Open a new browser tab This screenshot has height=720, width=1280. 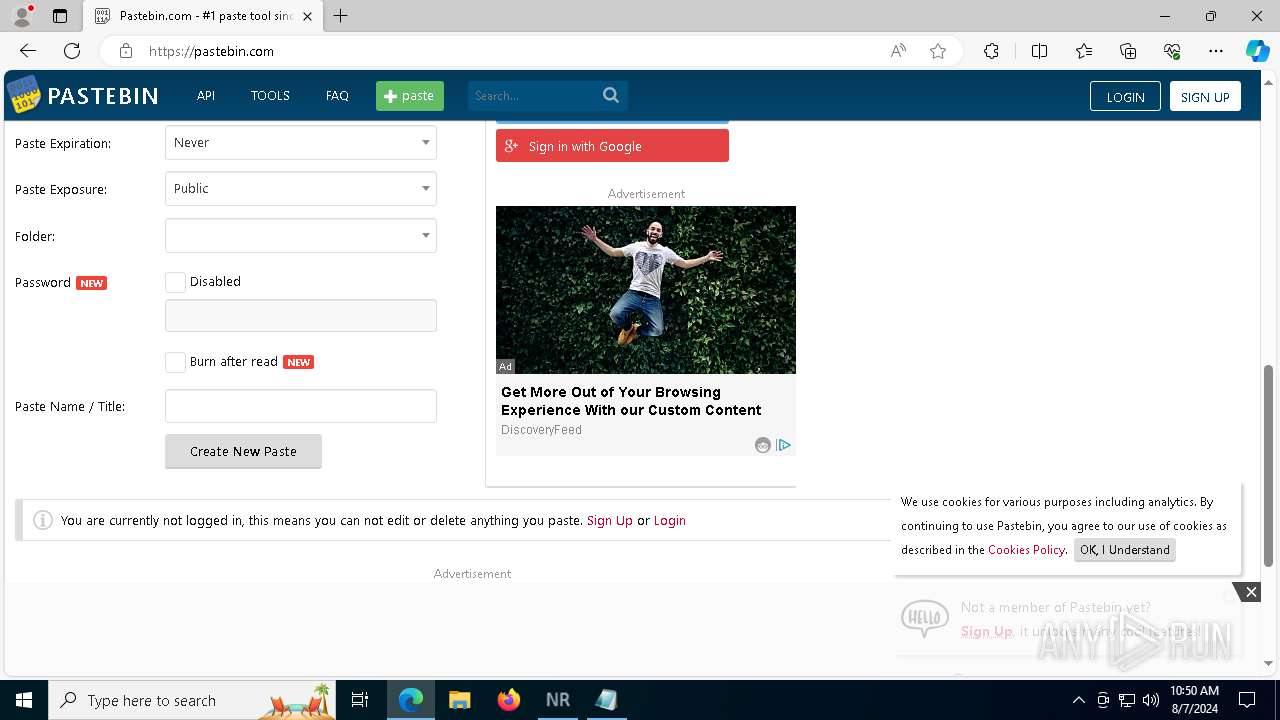(341, 16)
